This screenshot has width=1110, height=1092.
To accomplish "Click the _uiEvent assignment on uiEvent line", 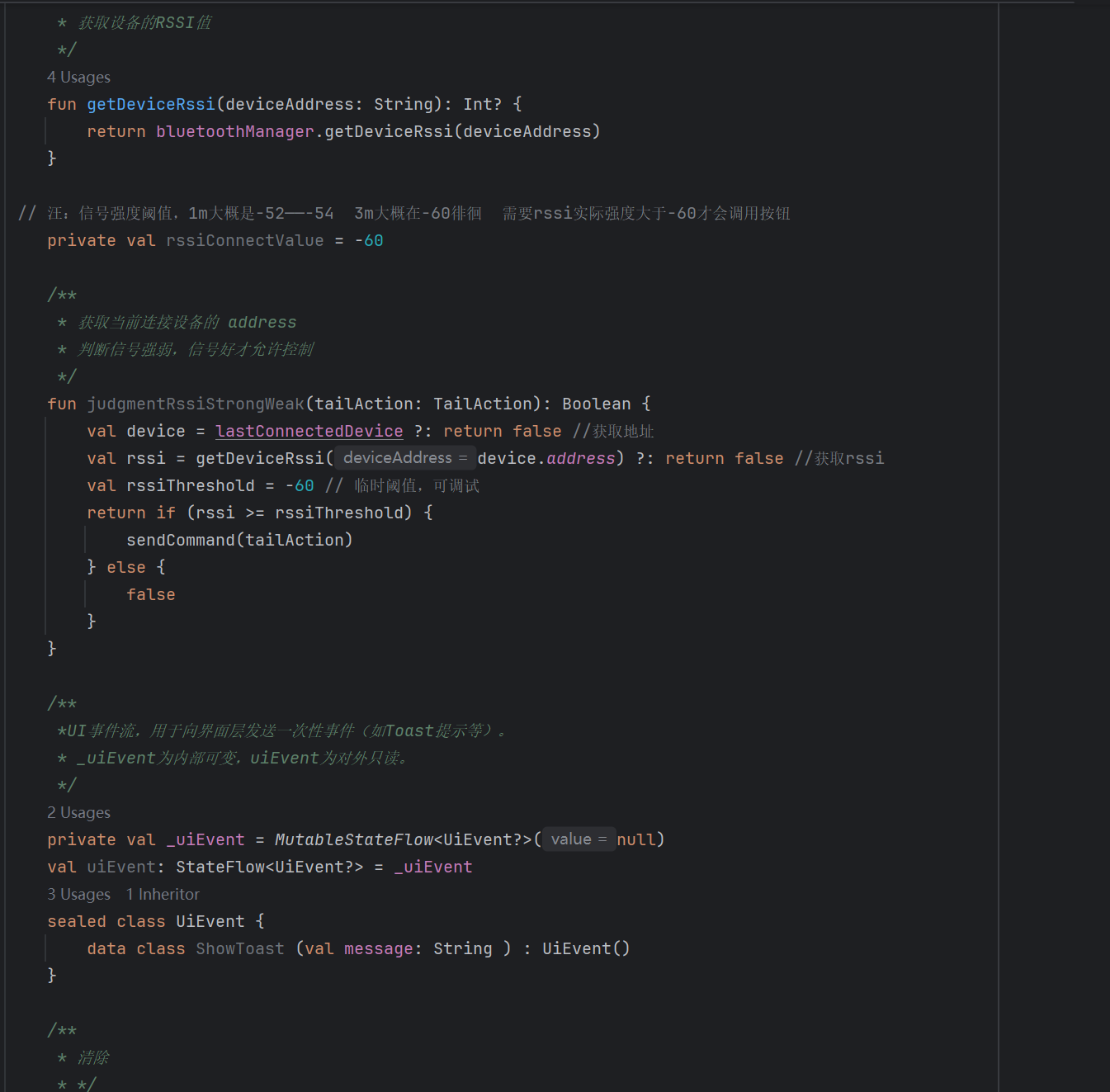I will point(433,867).
